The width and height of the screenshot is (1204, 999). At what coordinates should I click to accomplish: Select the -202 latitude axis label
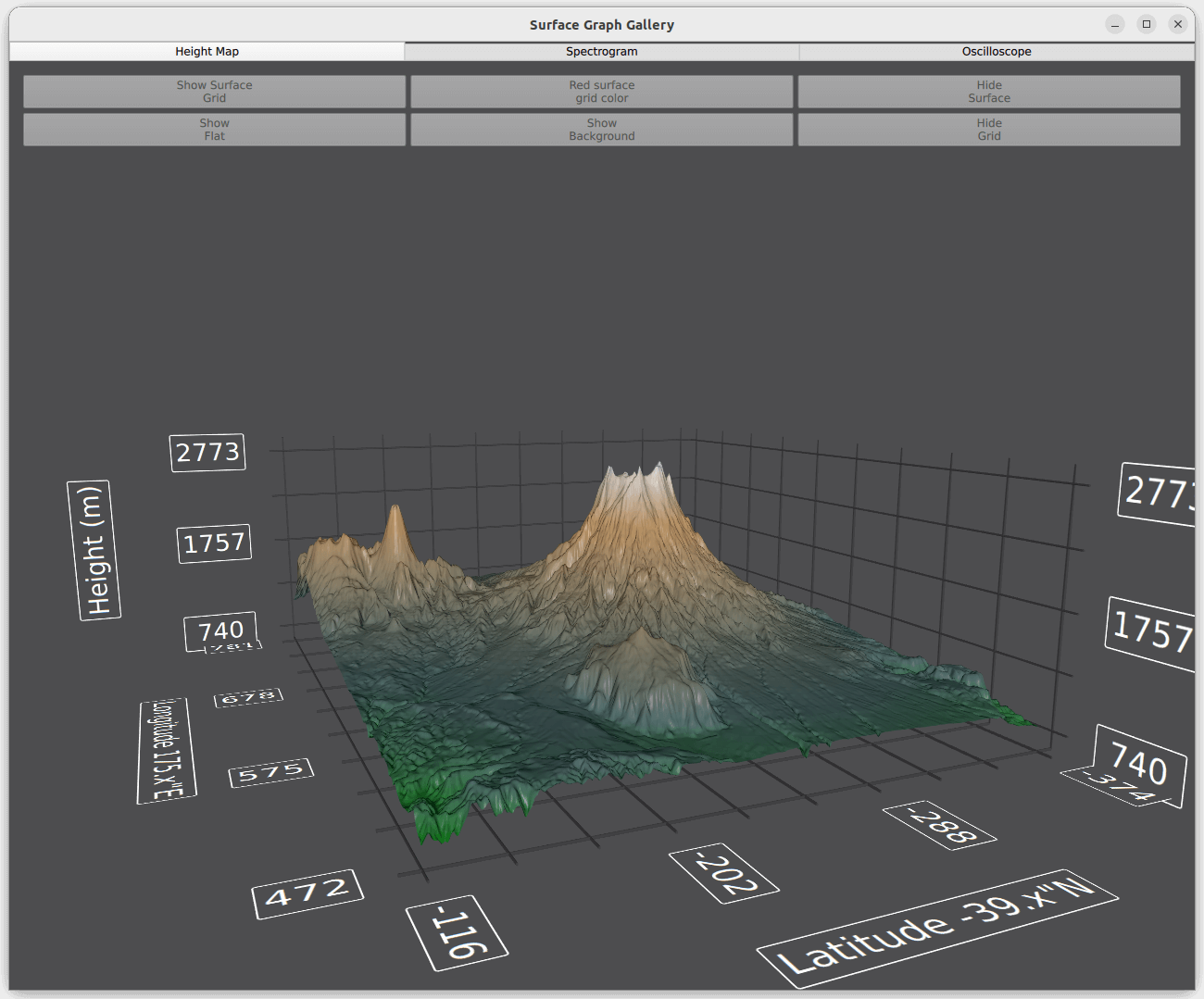[x=723, y=873]
